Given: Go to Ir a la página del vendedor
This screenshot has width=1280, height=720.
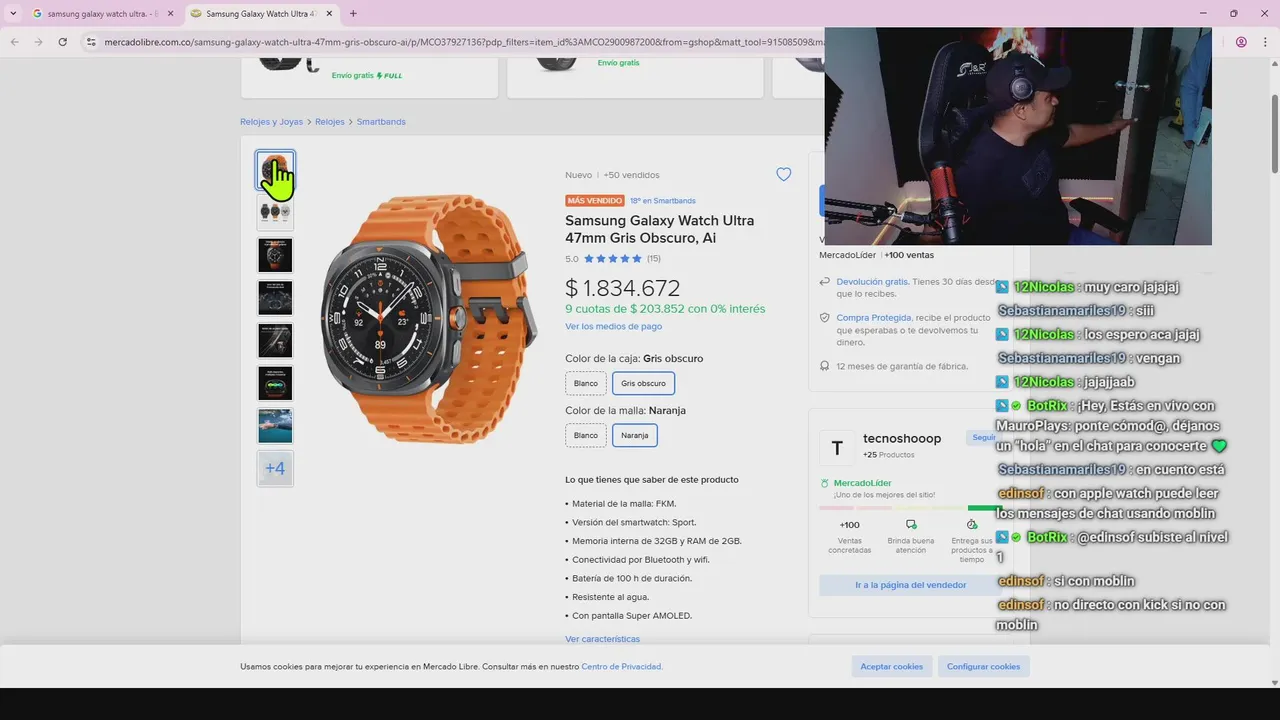Looking at the screenshot, I should tap(908, 585).
